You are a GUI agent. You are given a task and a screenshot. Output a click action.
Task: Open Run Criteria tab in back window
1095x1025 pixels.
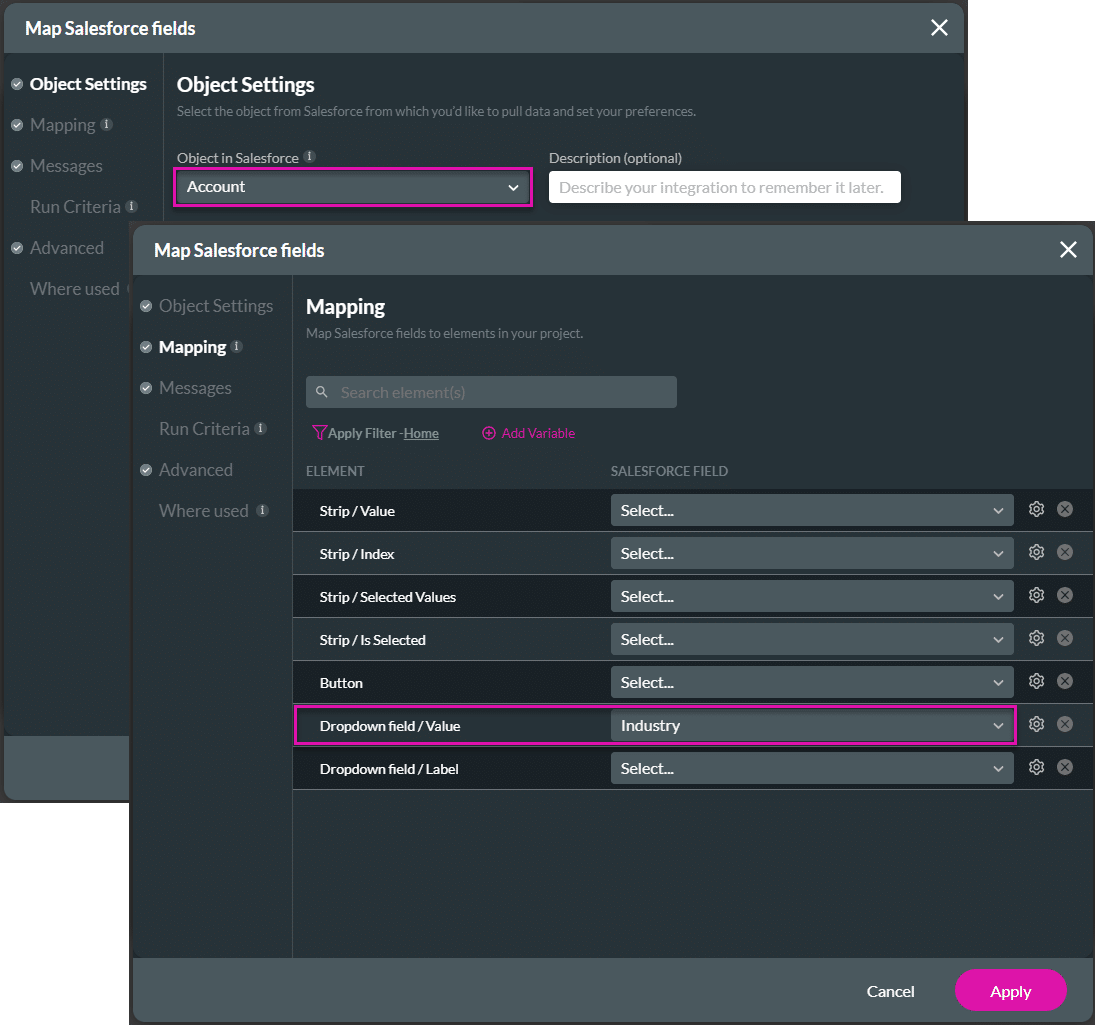pos(75,207)
